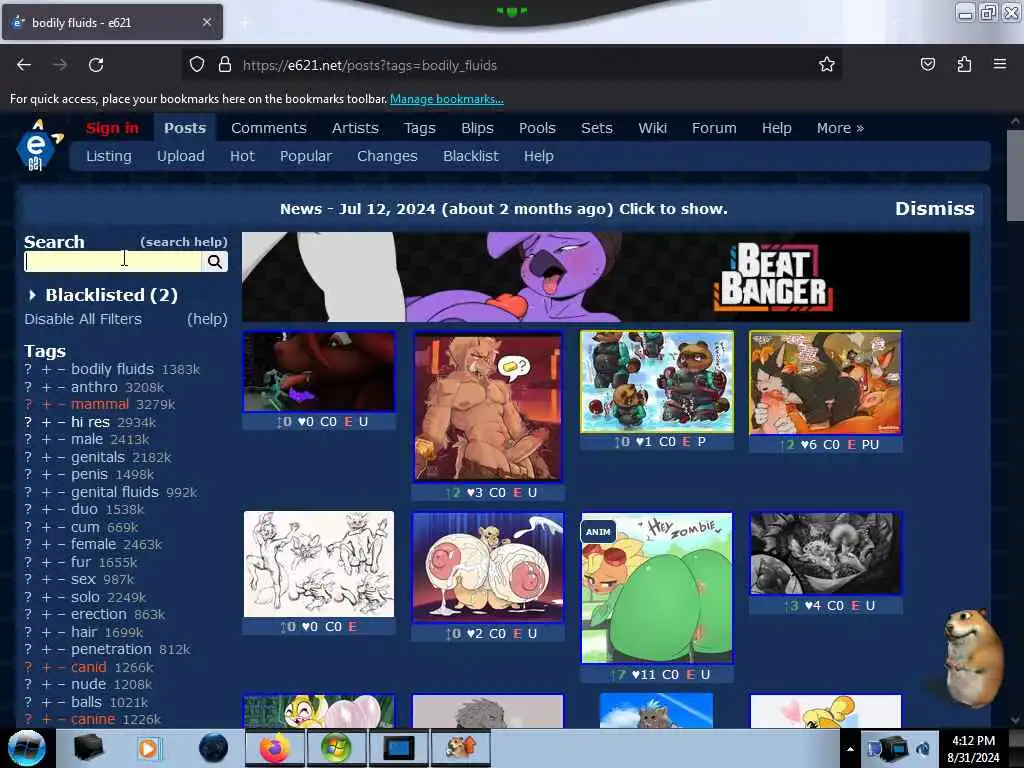The width and height of the screenshot is (1024, 768).
Task: Dismiss the news banner
Action: (935, 208)
